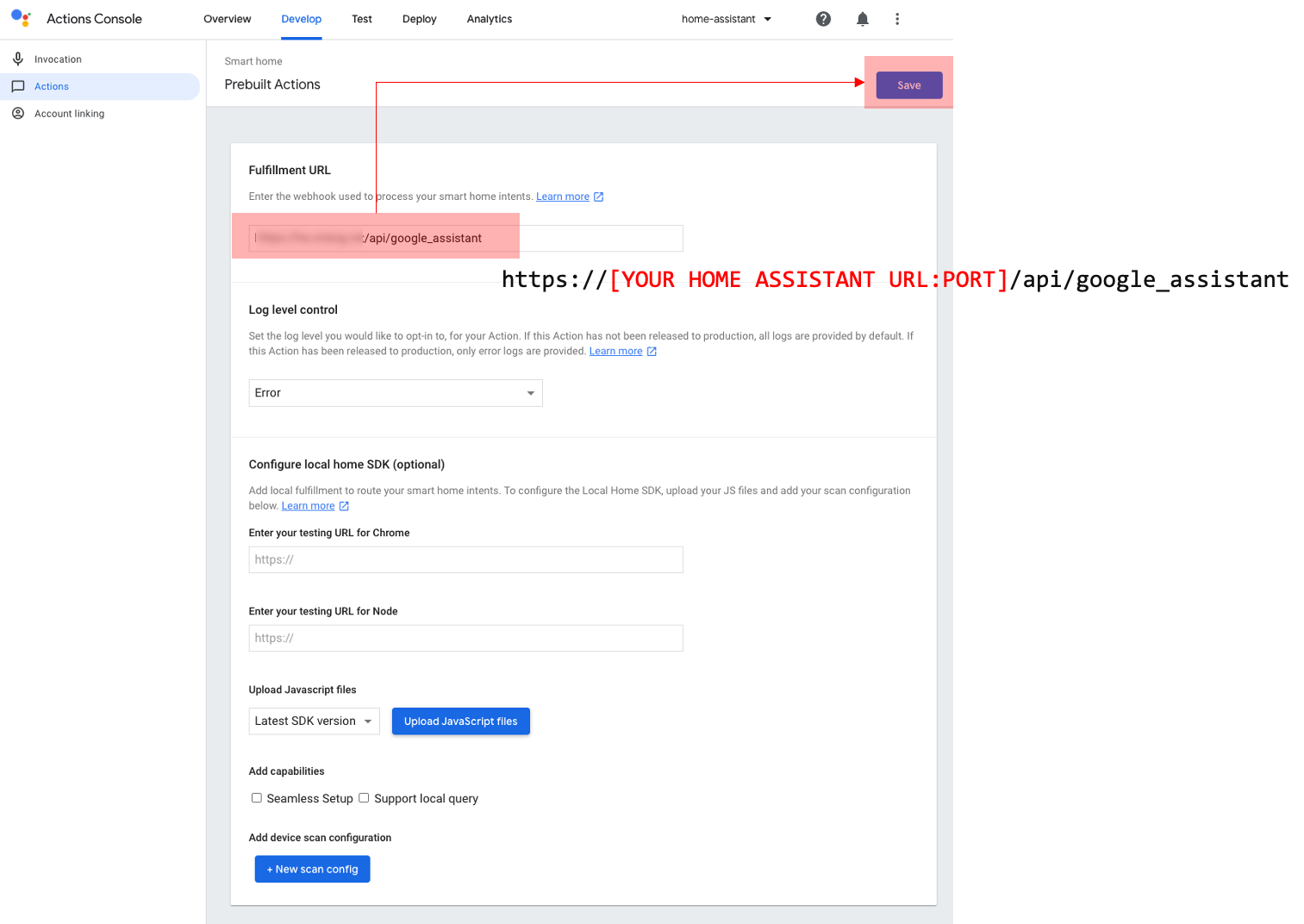Open the Error log level dropdown
1304x924 pixels.
pyautogui.click(x=396, y=393)
